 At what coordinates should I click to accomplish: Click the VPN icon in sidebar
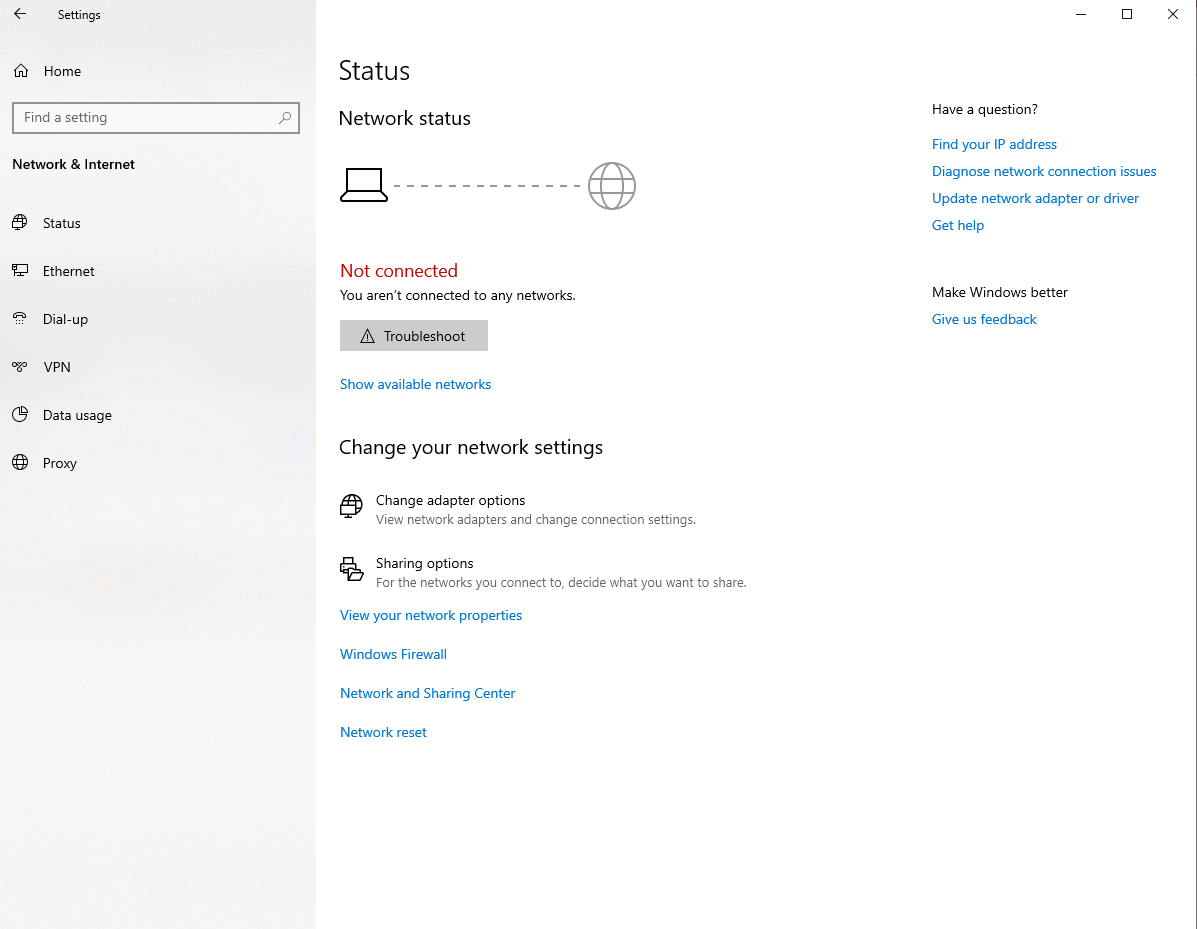(x=20, y=366)
